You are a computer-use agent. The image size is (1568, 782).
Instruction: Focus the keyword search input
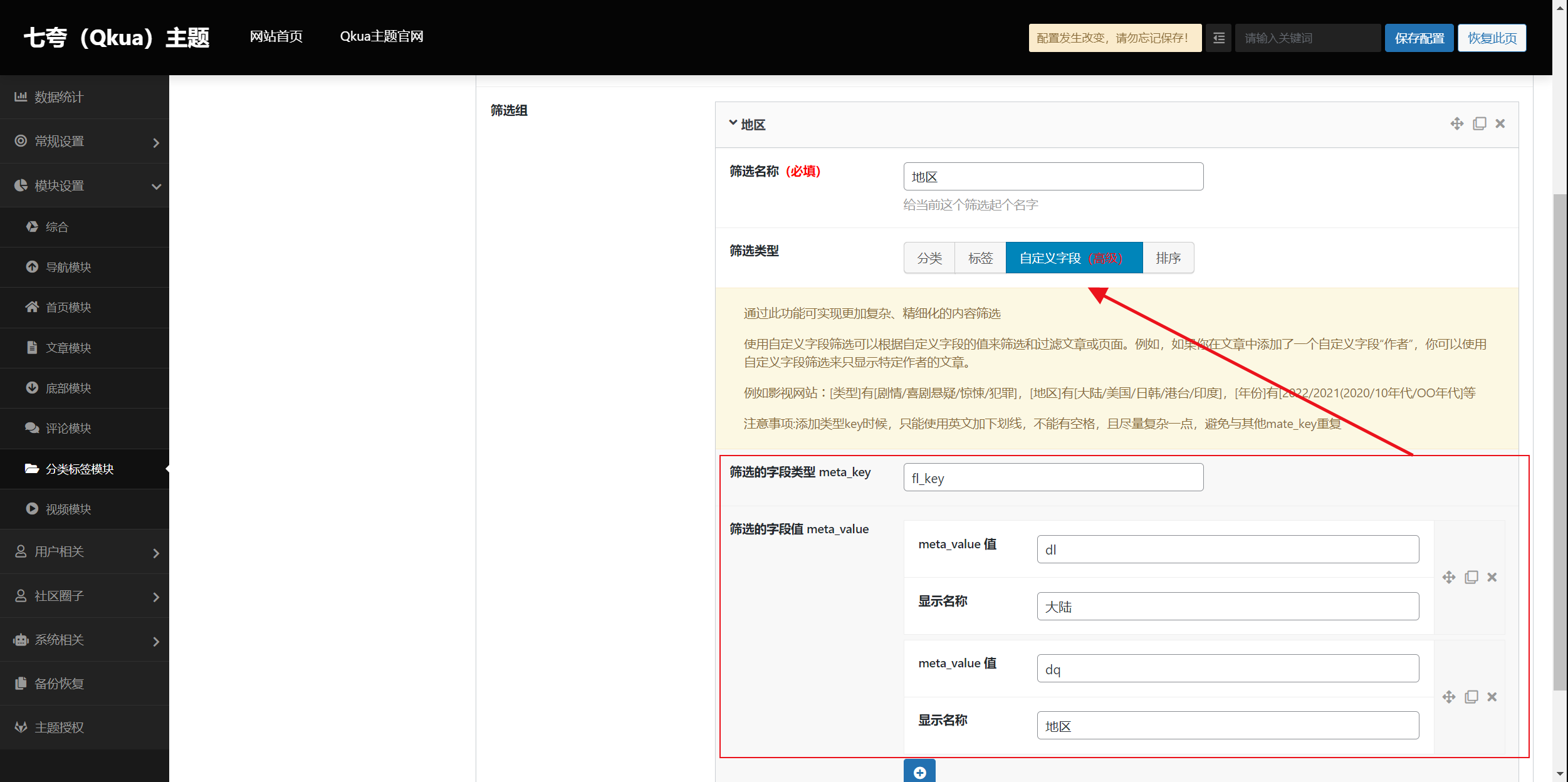click(1307, 38)
